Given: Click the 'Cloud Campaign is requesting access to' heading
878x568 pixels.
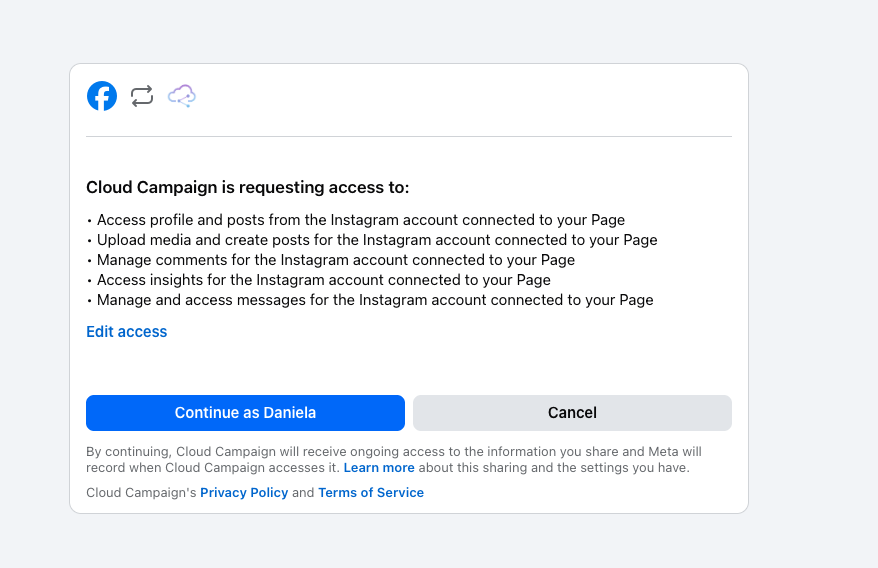Looking at the screenshot, I should click(x=248, y=188).
